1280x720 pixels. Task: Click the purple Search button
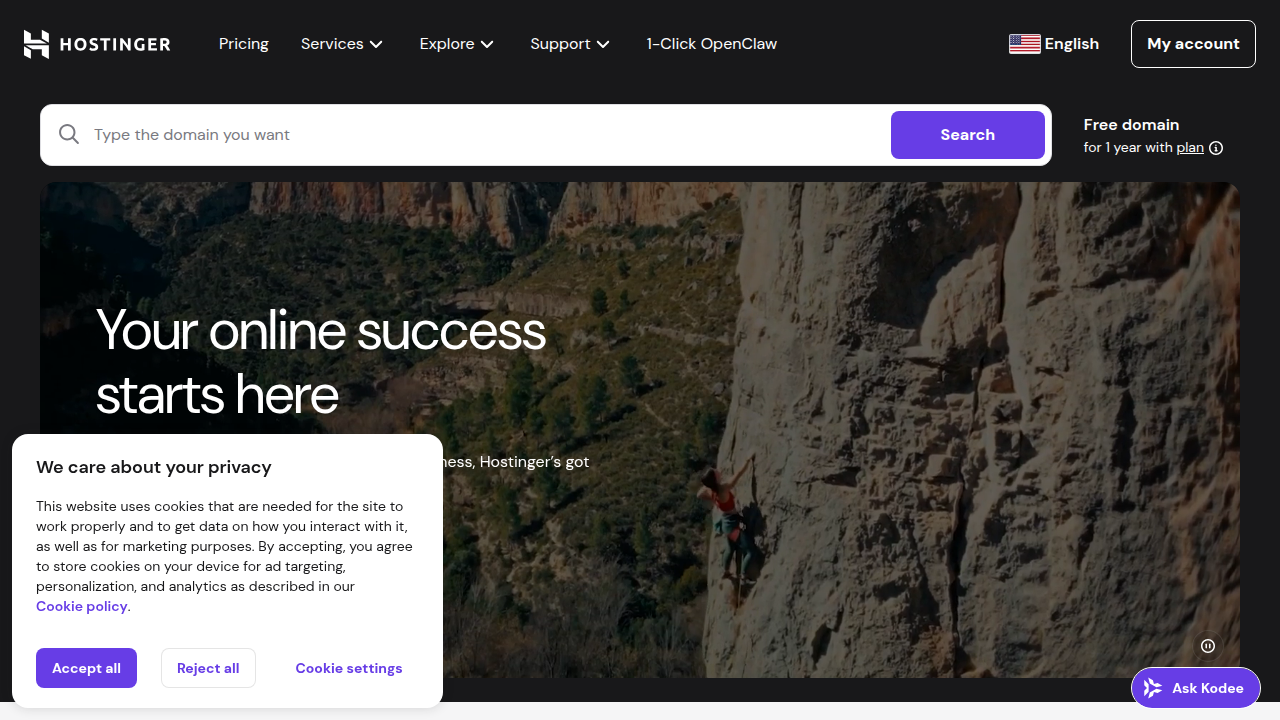968,135
